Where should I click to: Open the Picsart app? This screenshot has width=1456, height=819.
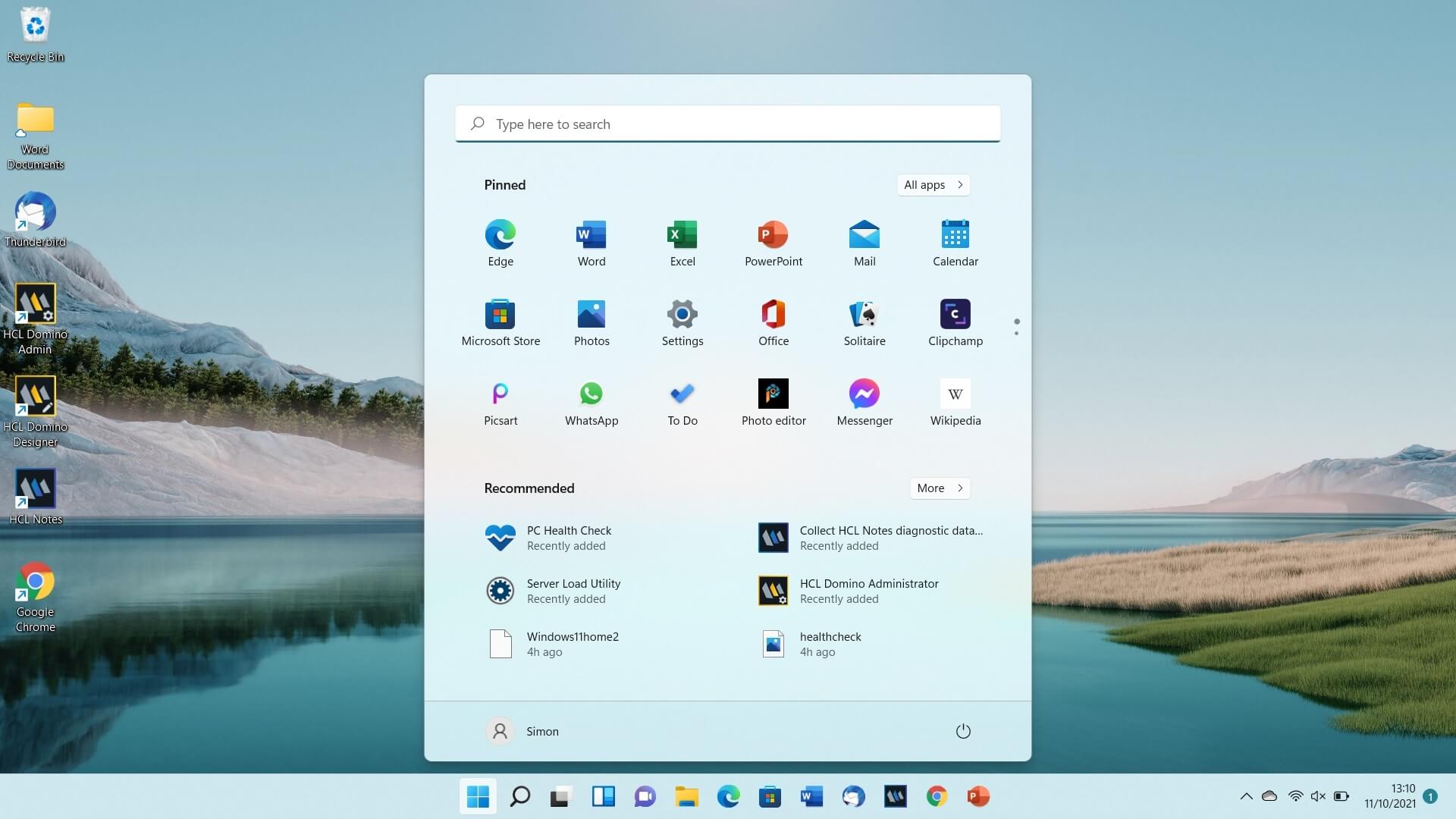[500, 403]
